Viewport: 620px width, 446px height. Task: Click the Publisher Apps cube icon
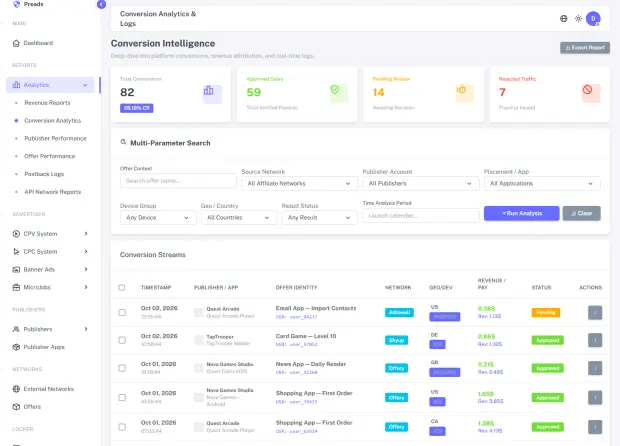[16, 347]
